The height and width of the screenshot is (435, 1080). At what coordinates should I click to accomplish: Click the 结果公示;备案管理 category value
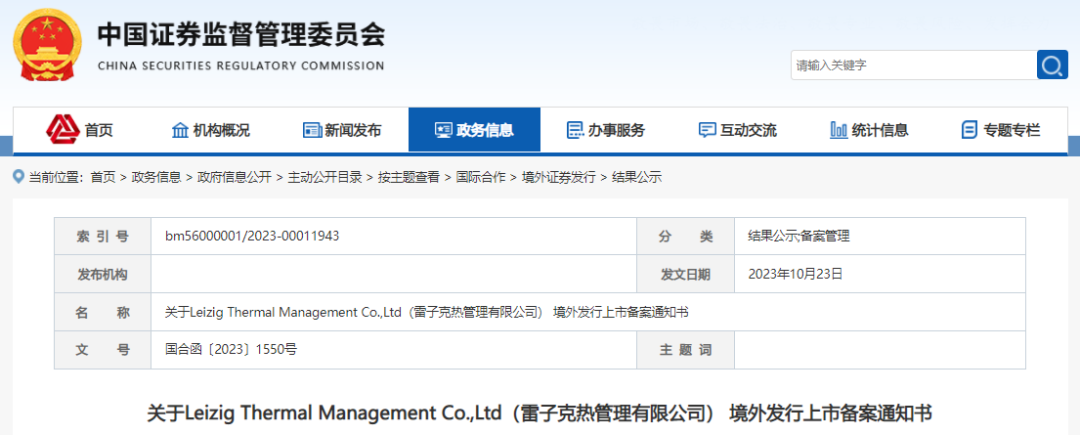(799, 236)
